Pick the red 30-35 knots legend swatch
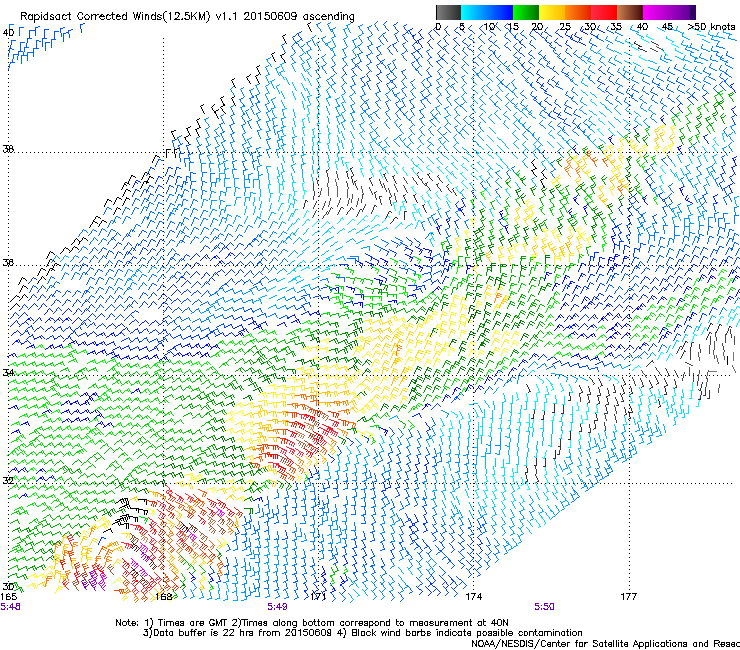The height and width of the screenshot is (650, 740). point(604,12)
